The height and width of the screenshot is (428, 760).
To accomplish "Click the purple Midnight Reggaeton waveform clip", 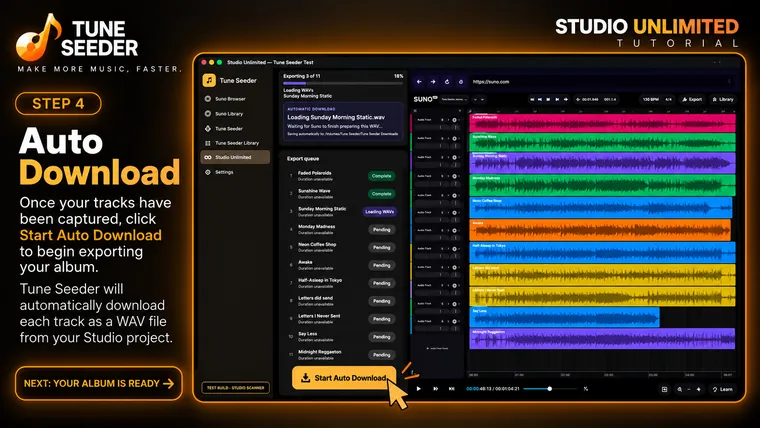I will (602, 339).
